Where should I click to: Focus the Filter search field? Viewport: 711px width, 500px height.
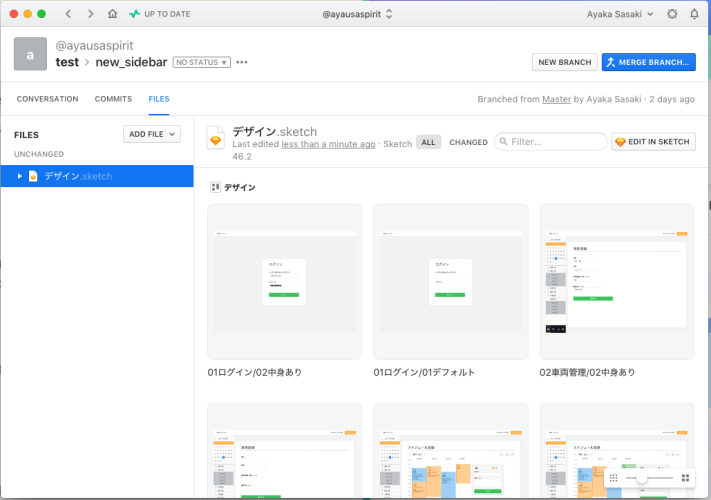pyautogui.click(x=550, y=142)
